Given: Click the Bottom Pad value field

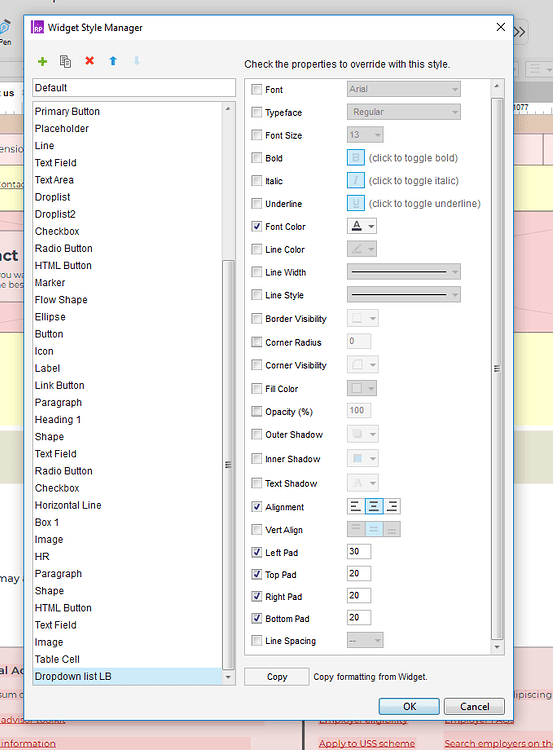Looking at the screenshot, I should 359,618.
